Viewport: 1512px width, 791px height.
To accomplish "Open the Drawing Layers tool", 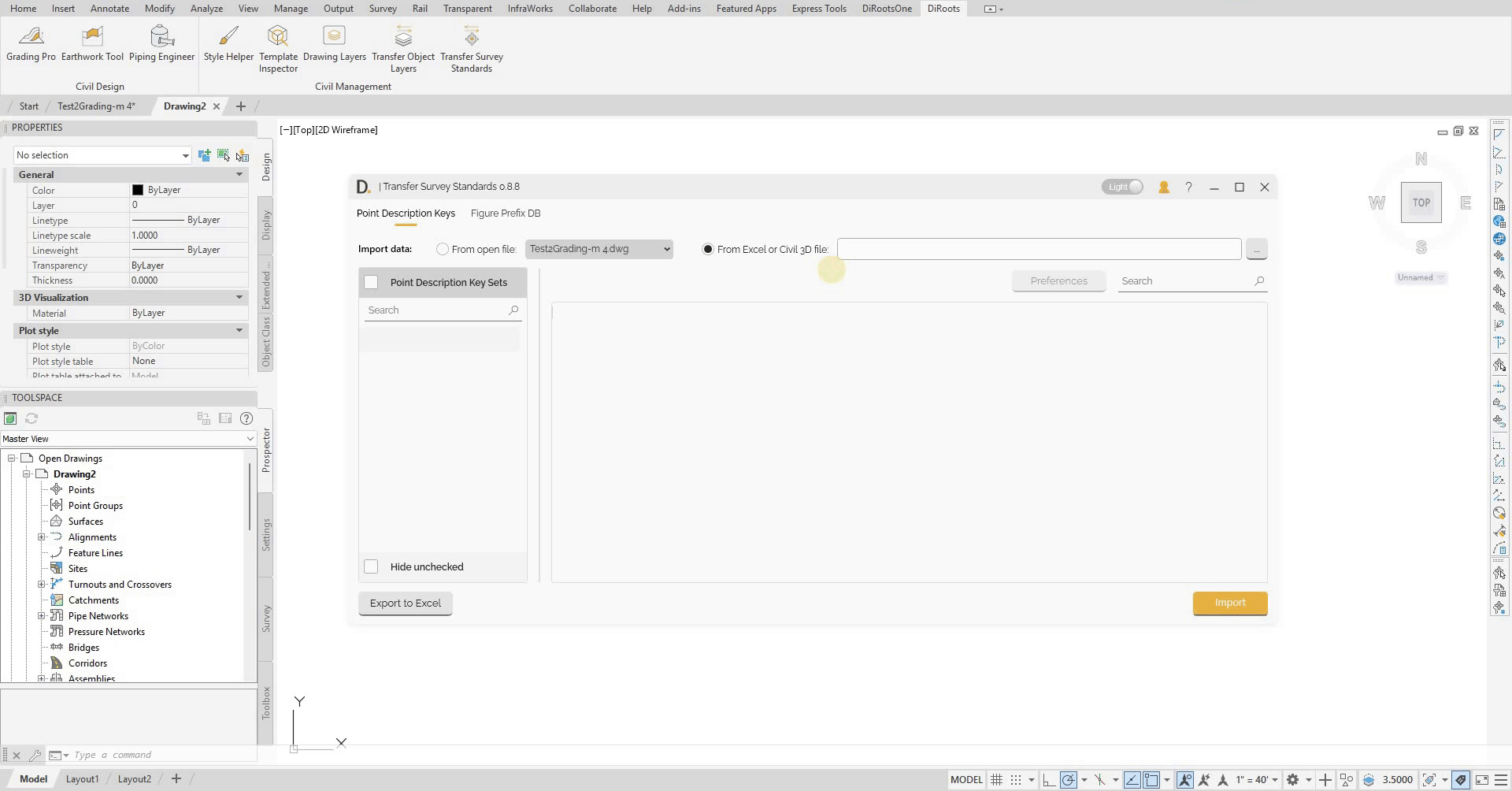I will tap(334, 43).
